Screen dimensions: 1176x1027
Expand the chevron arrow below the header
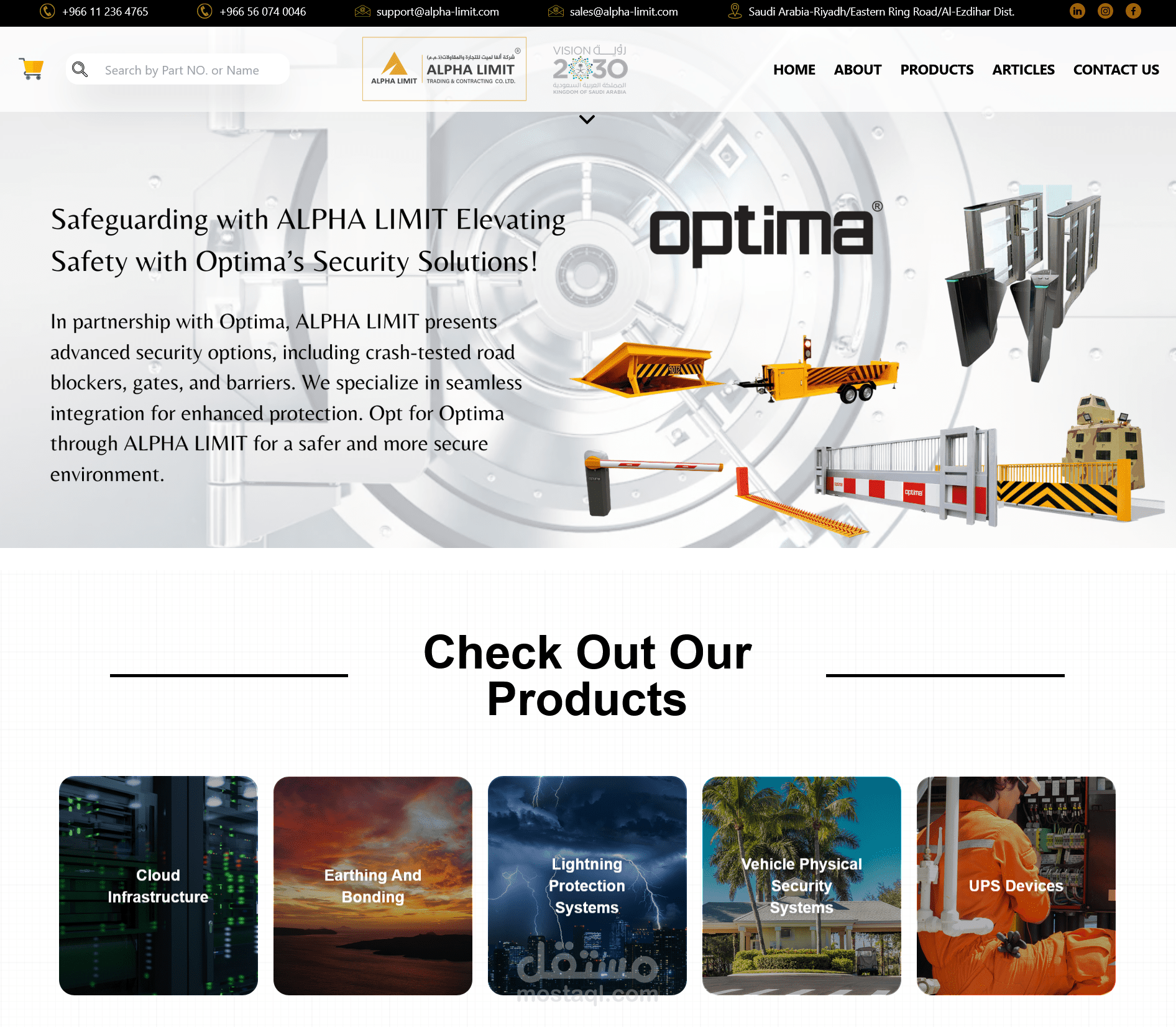587,119
